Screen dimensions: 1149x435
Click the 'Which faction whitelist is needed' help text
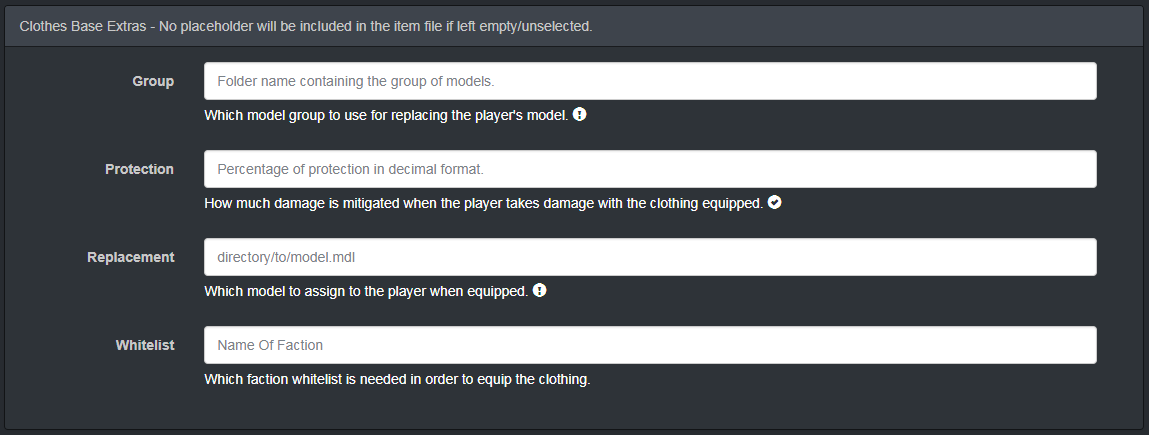tap(397, 380)
